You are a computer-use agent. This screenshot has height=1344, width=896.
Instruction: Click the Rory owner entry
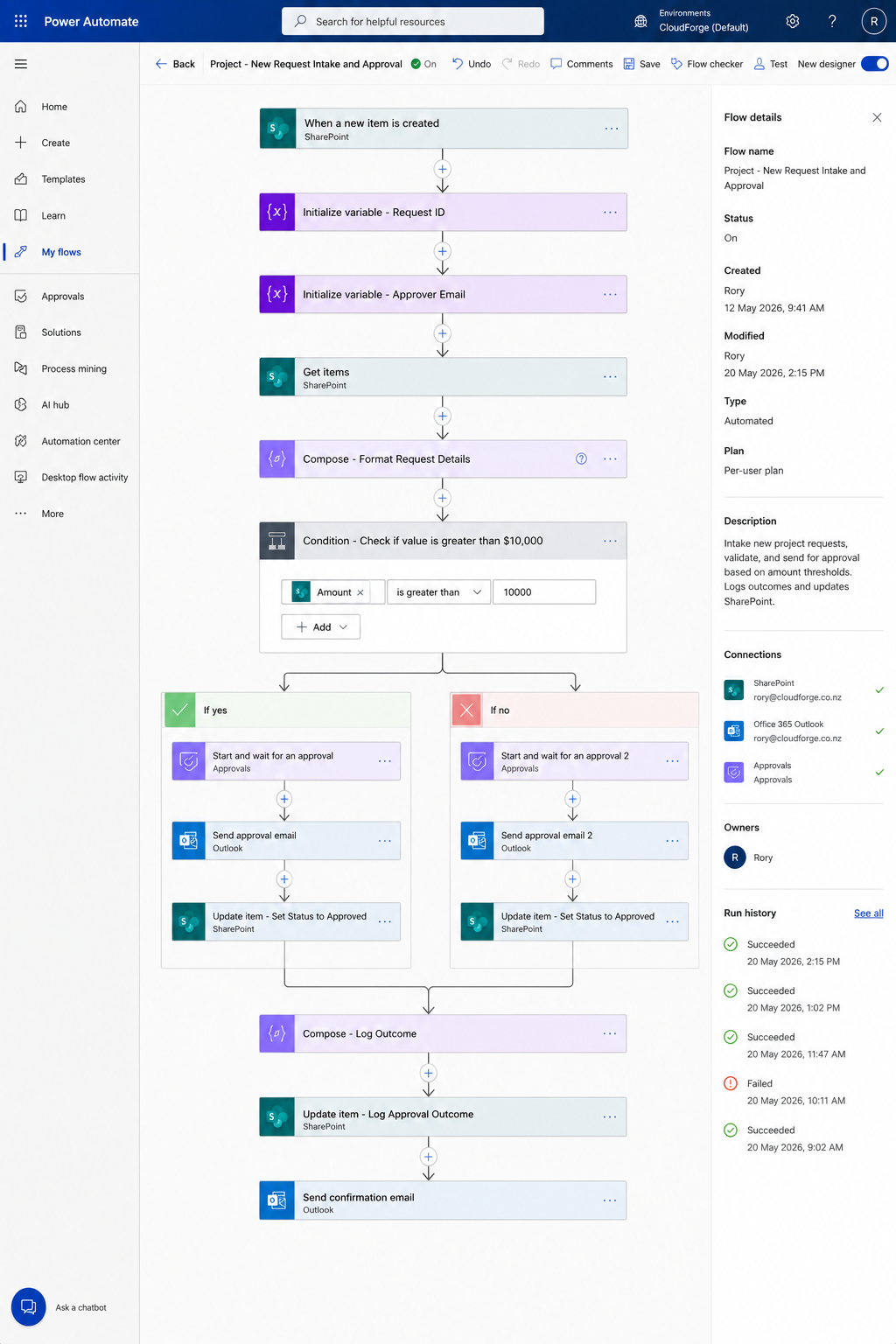click(x=749, y=857)
